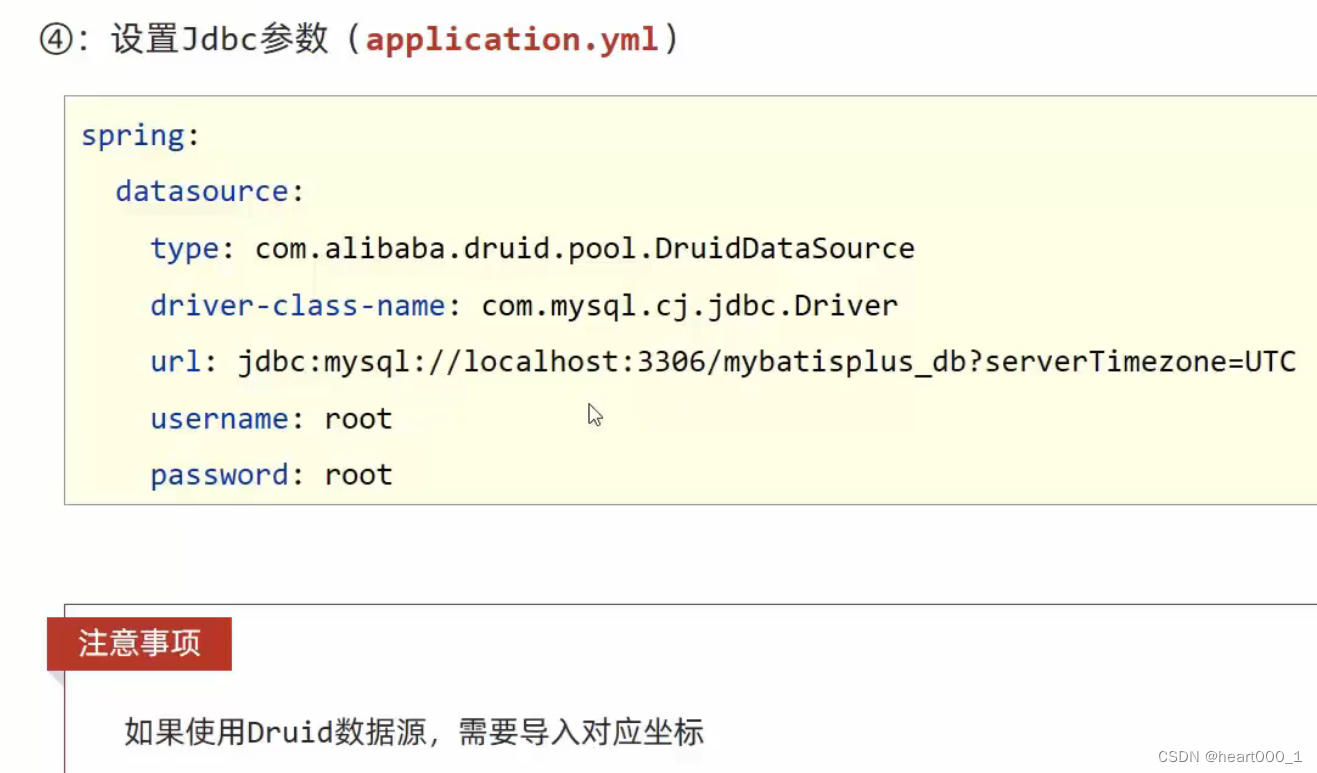Click the driver-class-name property key
1317x773 pixels.
[305, 305]
